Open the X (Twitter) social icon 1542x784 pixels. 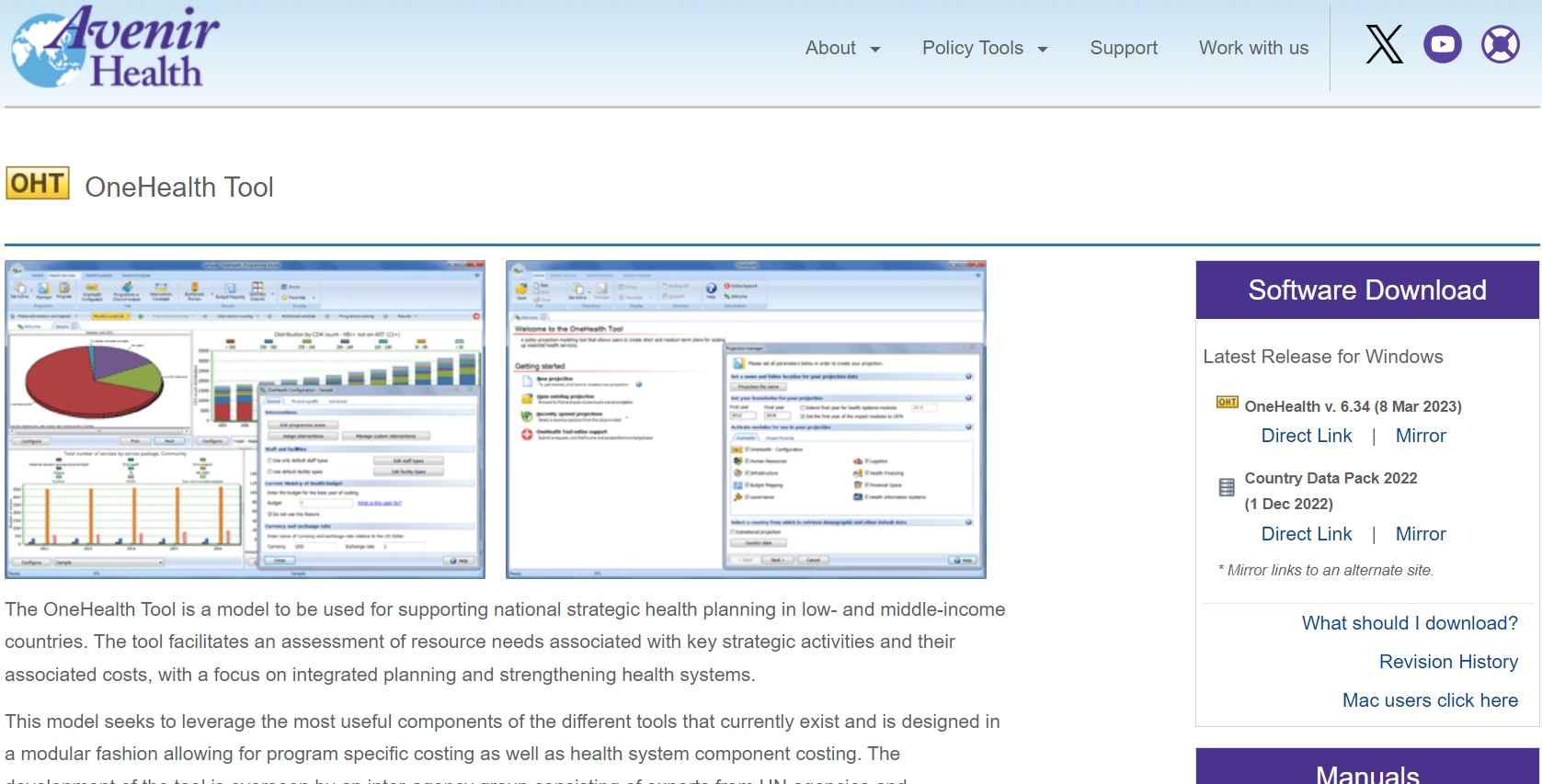1384,44
